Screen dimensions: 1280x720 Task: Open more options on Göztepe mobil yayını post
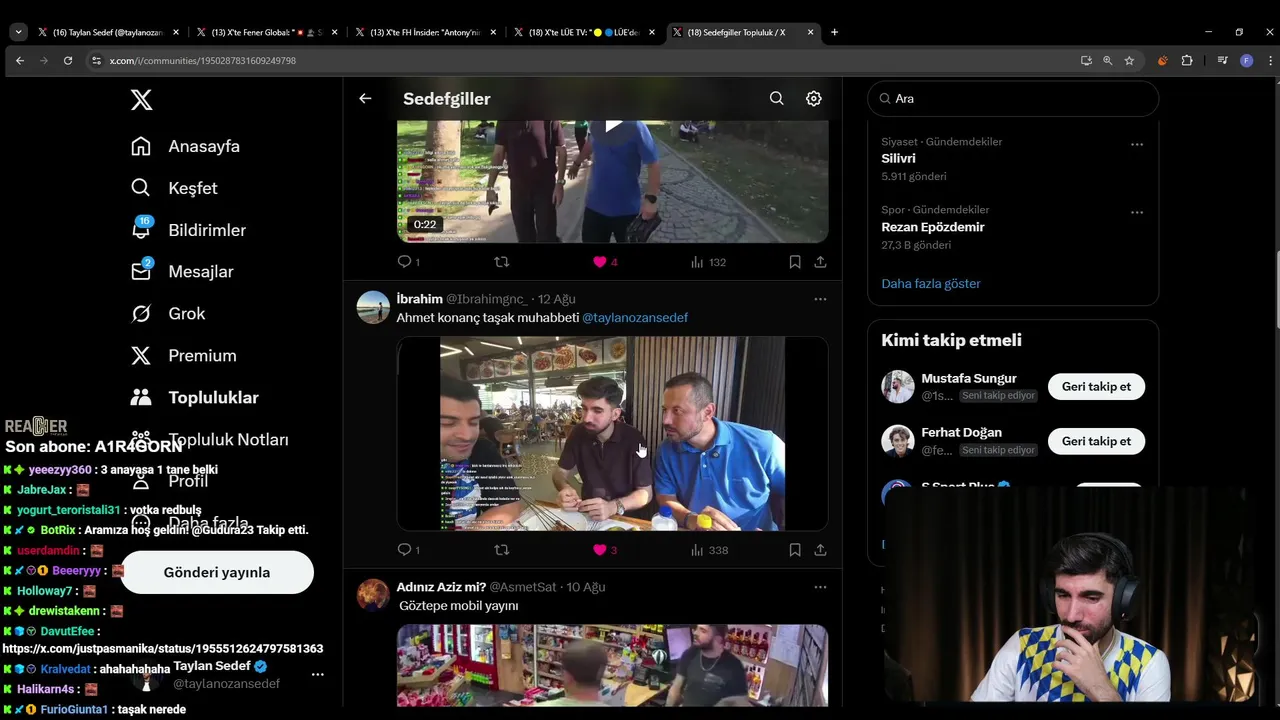[820, 587]
